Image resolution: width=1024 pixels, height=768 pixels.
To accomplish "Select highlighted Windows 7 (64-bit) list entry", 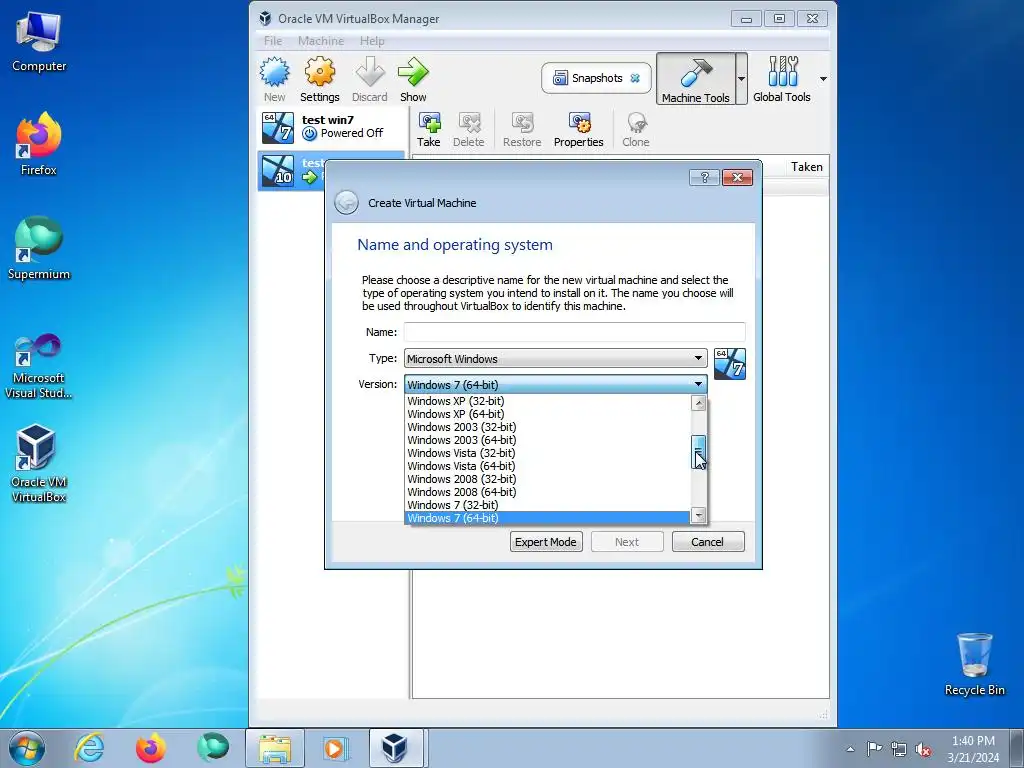I will click(547, 519).
